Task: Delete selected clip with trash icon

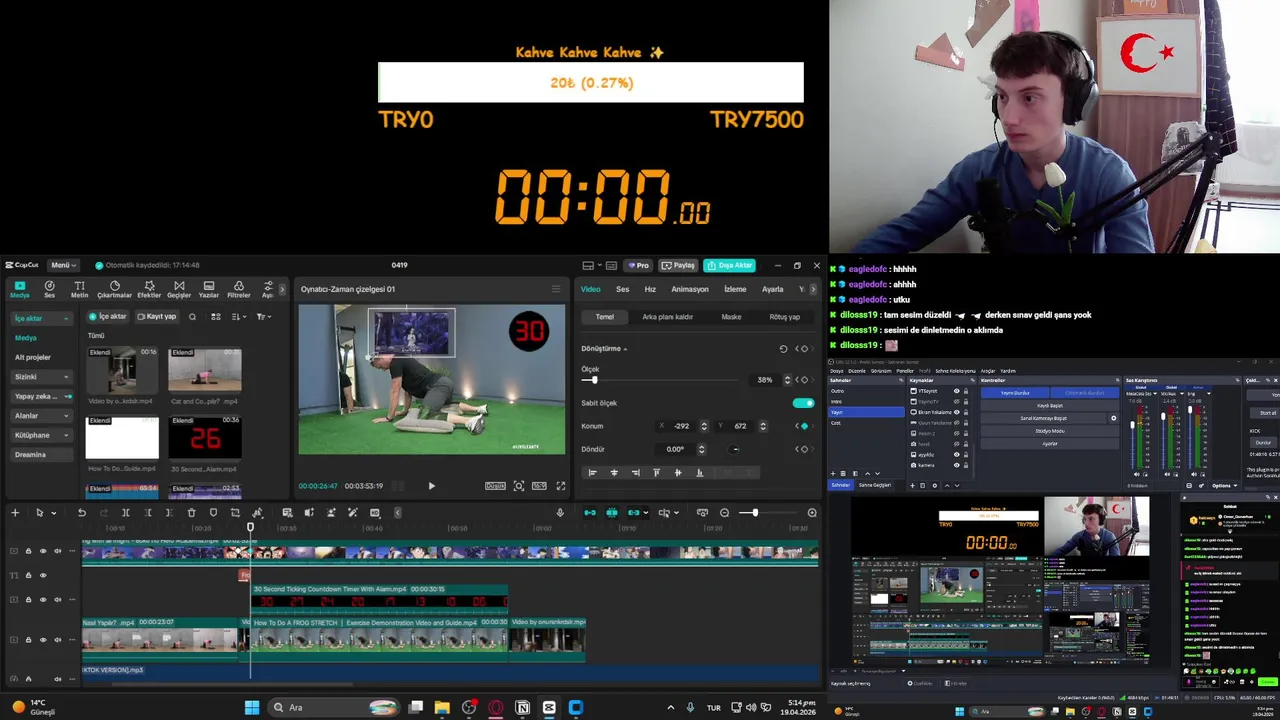Action: pos(191,513)
